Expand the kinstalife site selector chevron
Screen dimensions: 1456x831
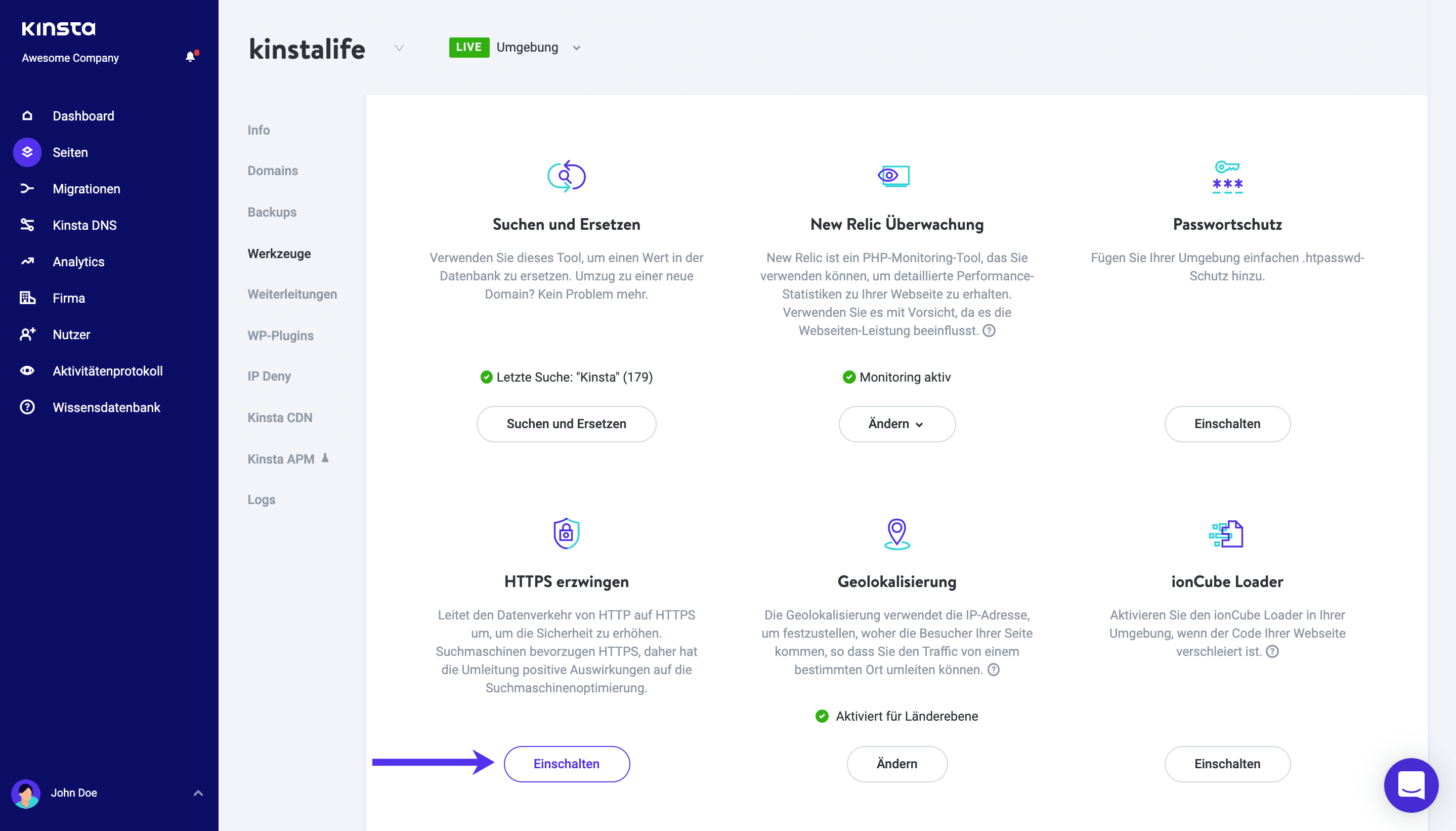(x=399, y=48)
